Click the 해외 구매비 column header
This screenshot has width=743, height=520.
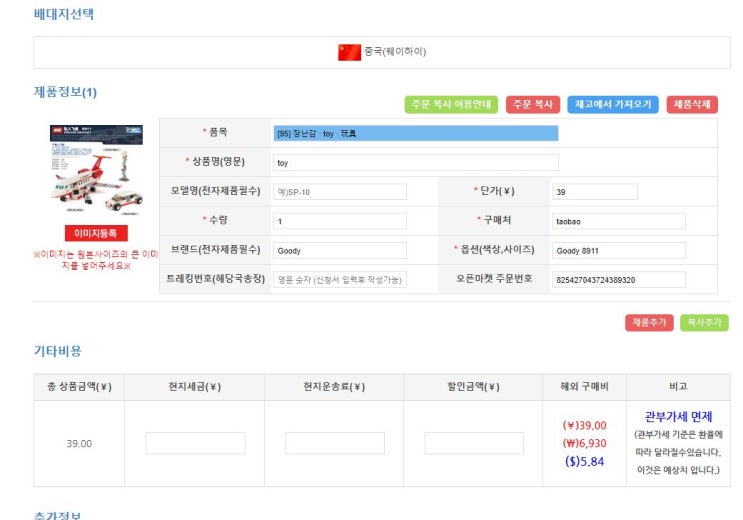click(584, 387)
